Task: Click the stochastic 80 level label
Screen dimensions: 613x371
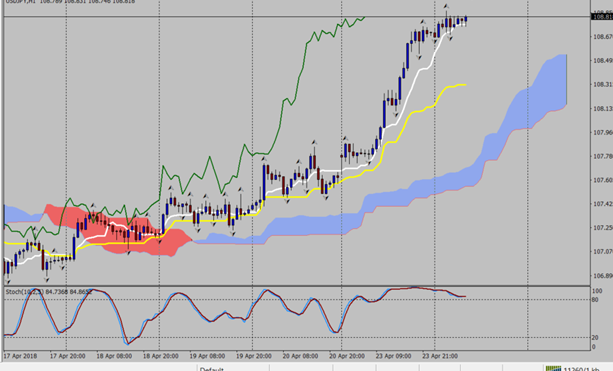Action: pyautogui.click(x=595, y=300)
